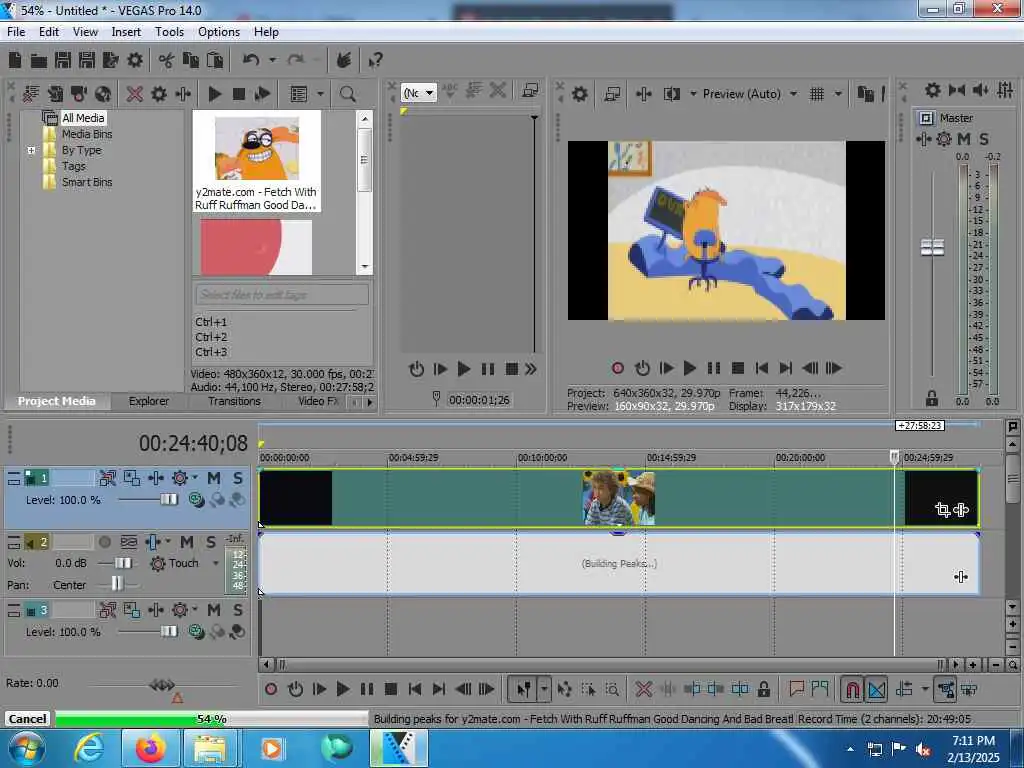Get media from web globe icon
The image size is (1024, 768).
pyautogui.click(x=103, y=94)
